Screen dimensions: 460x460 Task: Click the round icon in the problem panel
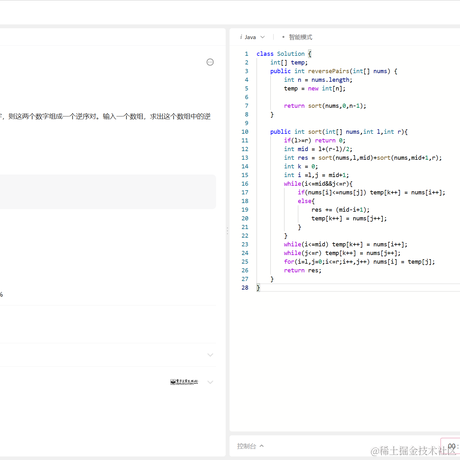coord(210,62)
